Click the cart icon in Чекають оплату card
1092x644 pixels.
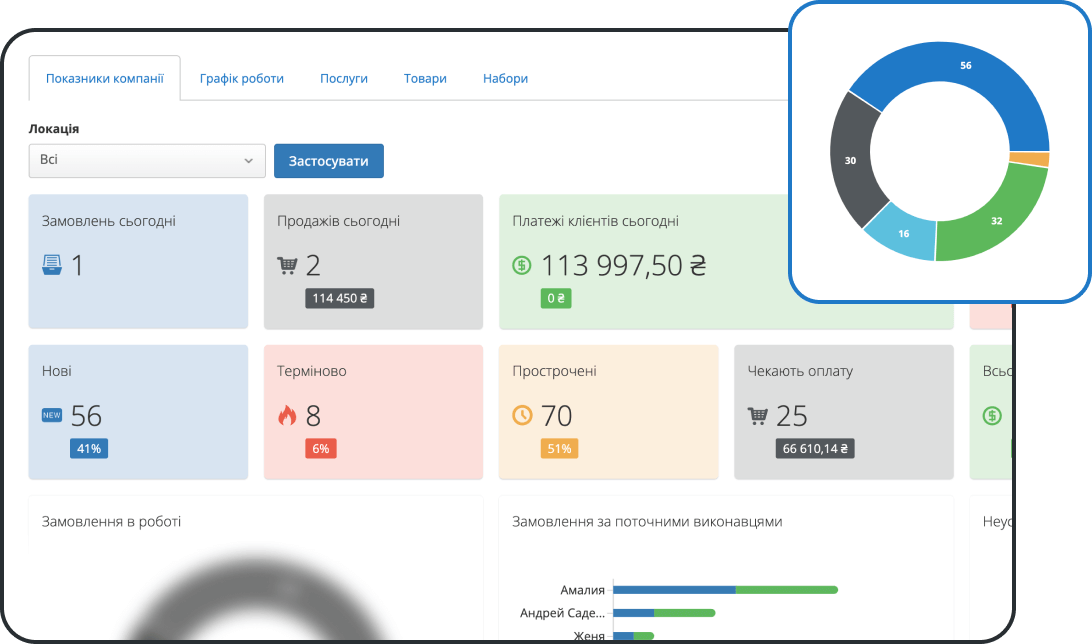[x=757, y=415]
